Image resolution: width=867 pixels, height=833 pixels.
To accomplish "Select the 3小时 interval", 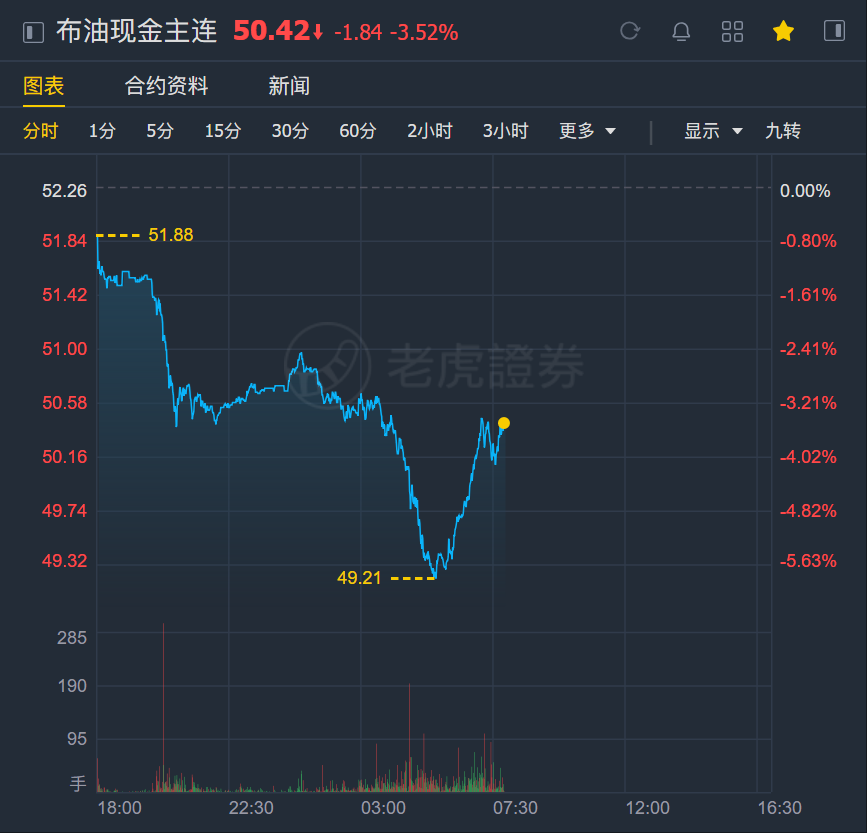I will (505, 131).
